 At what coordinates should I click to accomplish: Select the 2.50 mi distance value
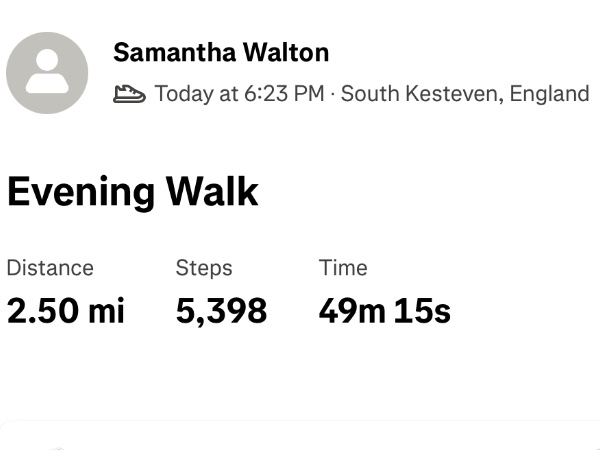(66, 311)
